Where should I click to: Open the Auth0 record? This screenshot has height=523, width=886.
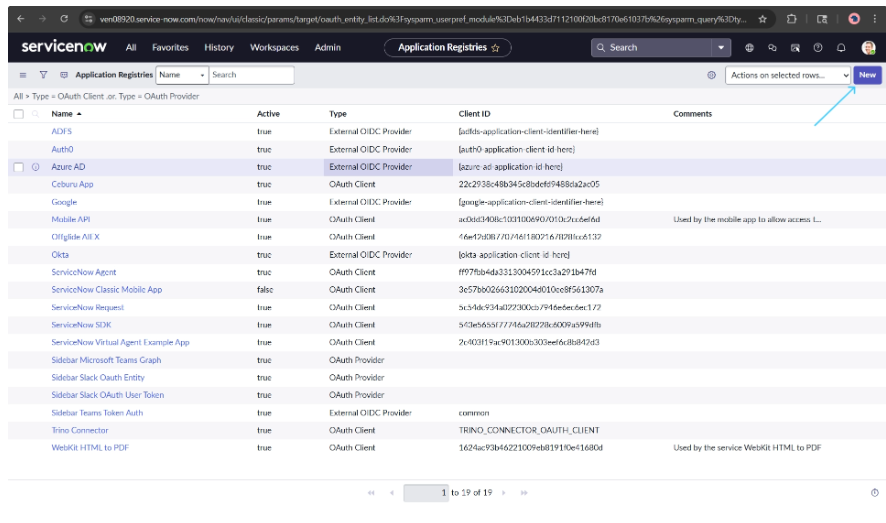(x=62, y=150)
